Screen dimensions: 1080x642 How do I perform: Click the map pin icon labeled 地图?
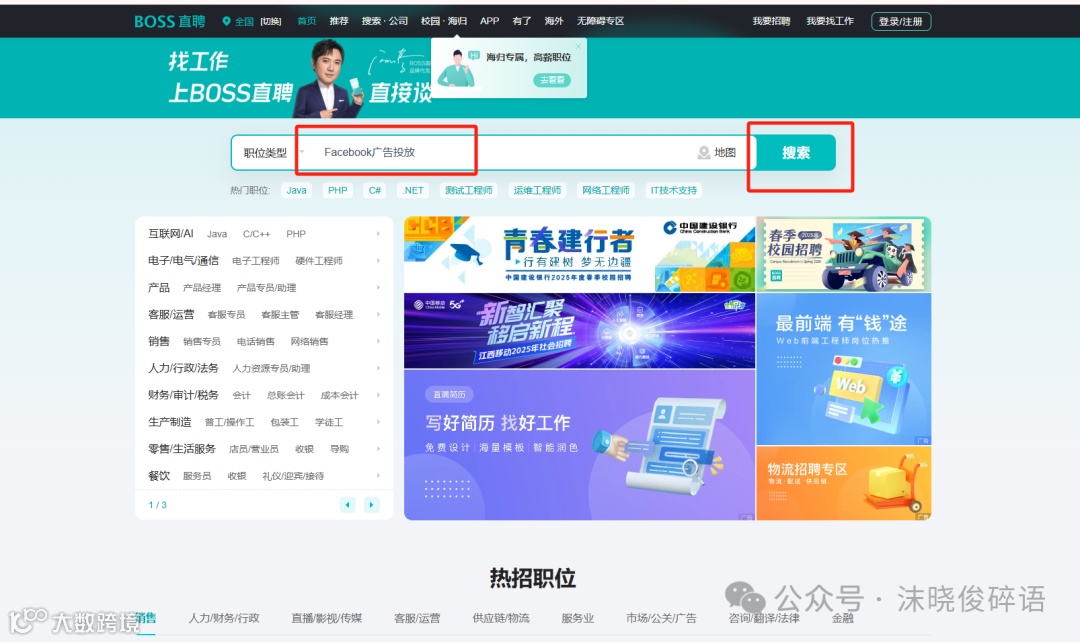tap(703, 152)
